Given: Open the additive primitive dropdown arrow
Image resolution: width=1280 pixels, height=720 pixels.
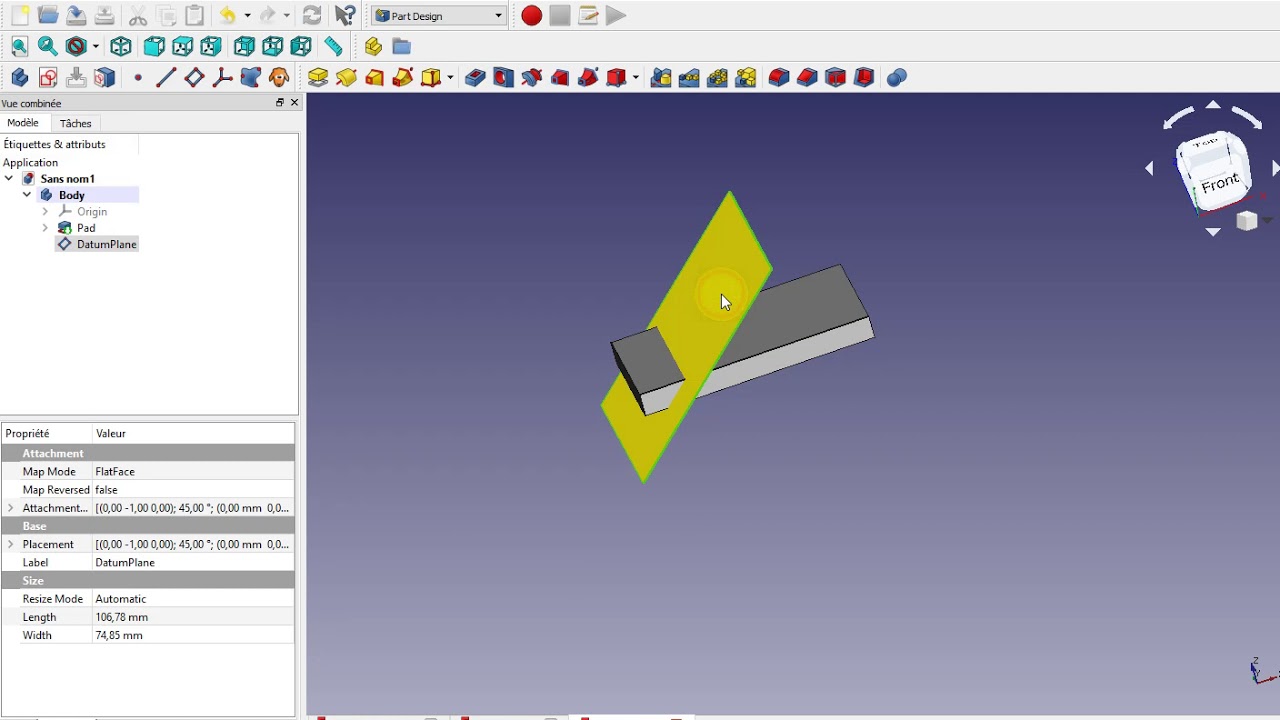Looking at the screenshot, I should [450, 77].
